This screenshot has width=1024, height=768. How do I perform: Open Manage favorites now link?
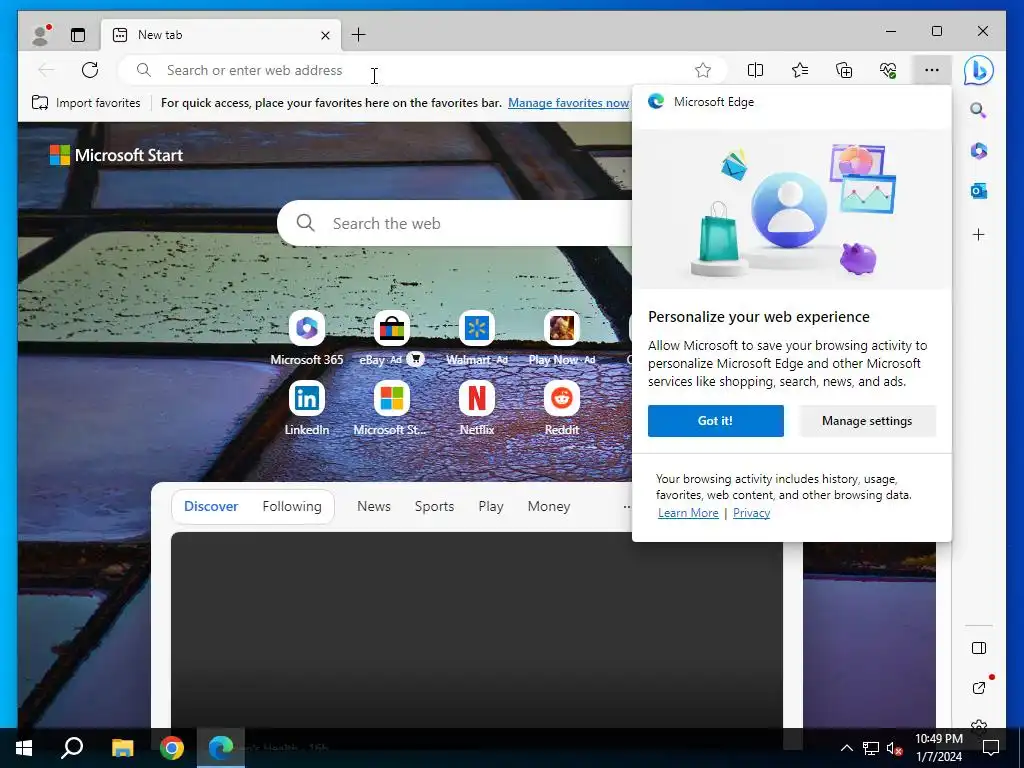point(568,103)
